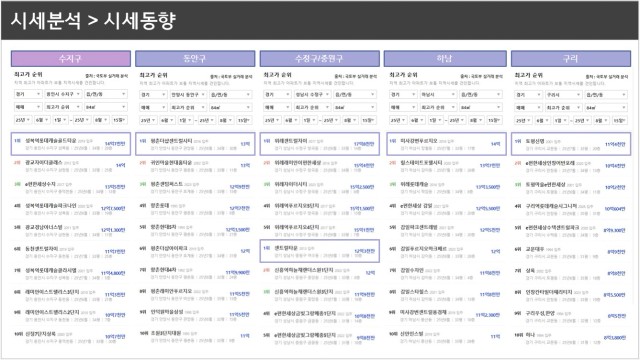Open the start-month 6월 dropdown in 하남 panel
This screenshot has width=640, height=360.
click(x=418, y=120)
